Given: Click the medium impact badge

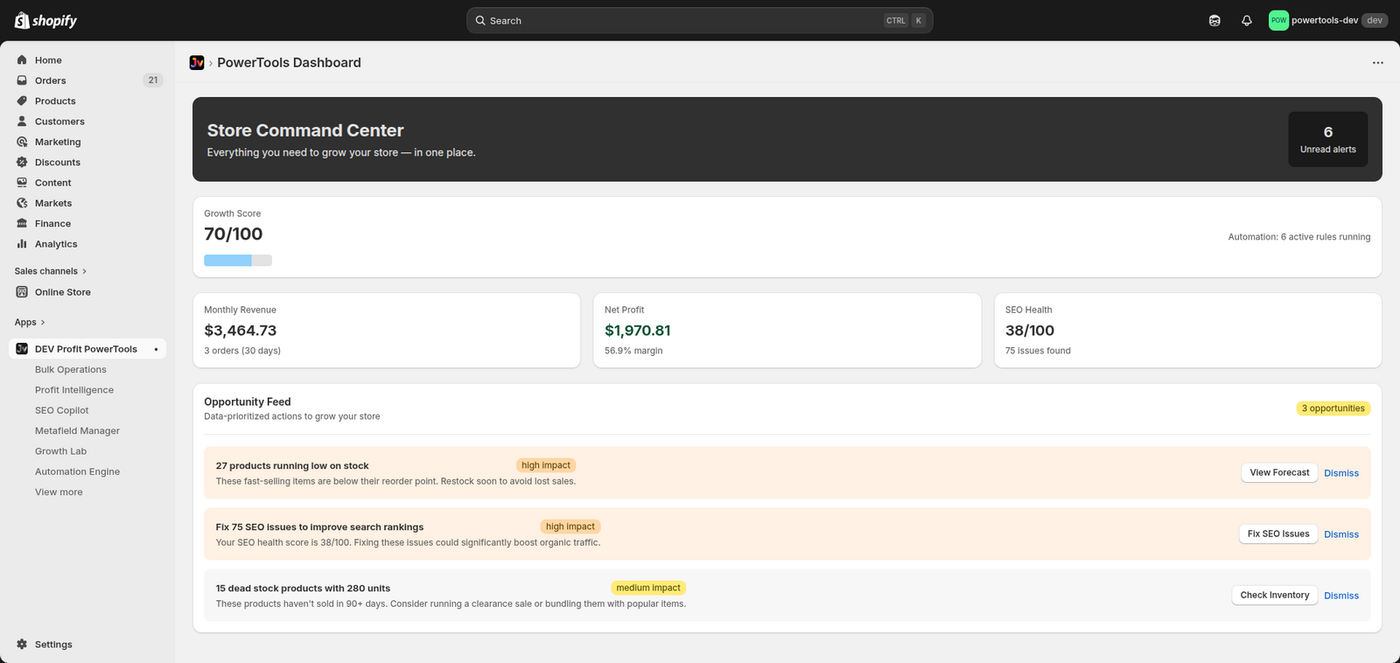Looking at the screenshot, I should point(648,588).
